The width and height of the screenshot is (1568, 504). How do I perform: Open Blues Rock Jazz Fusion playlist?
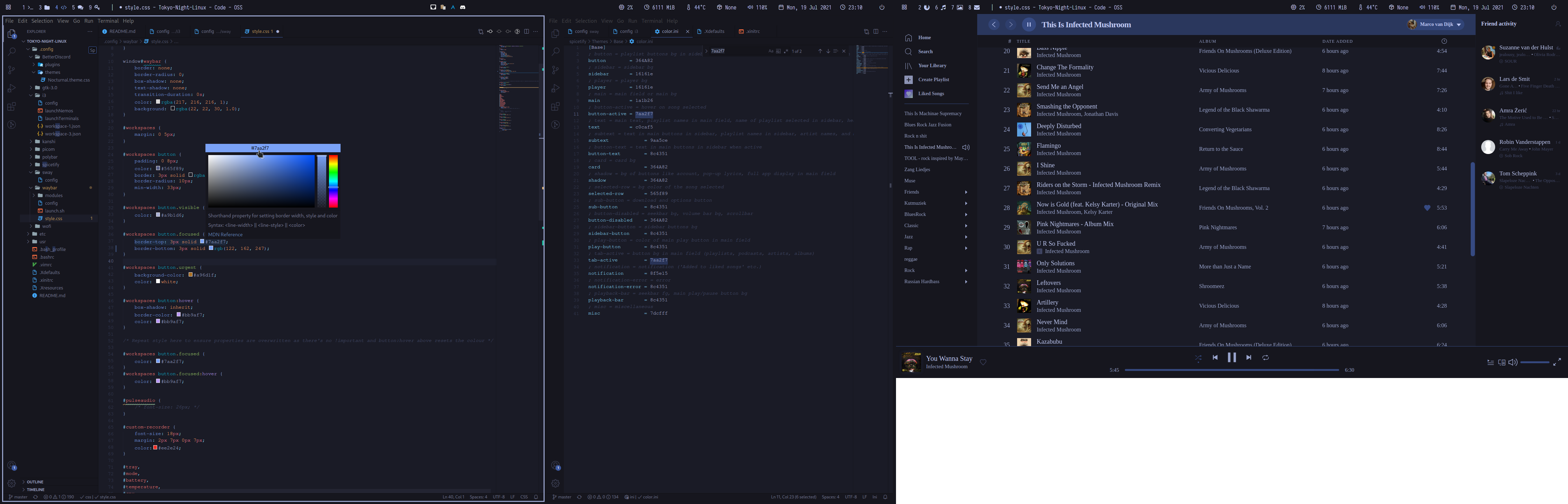(927, 125)
